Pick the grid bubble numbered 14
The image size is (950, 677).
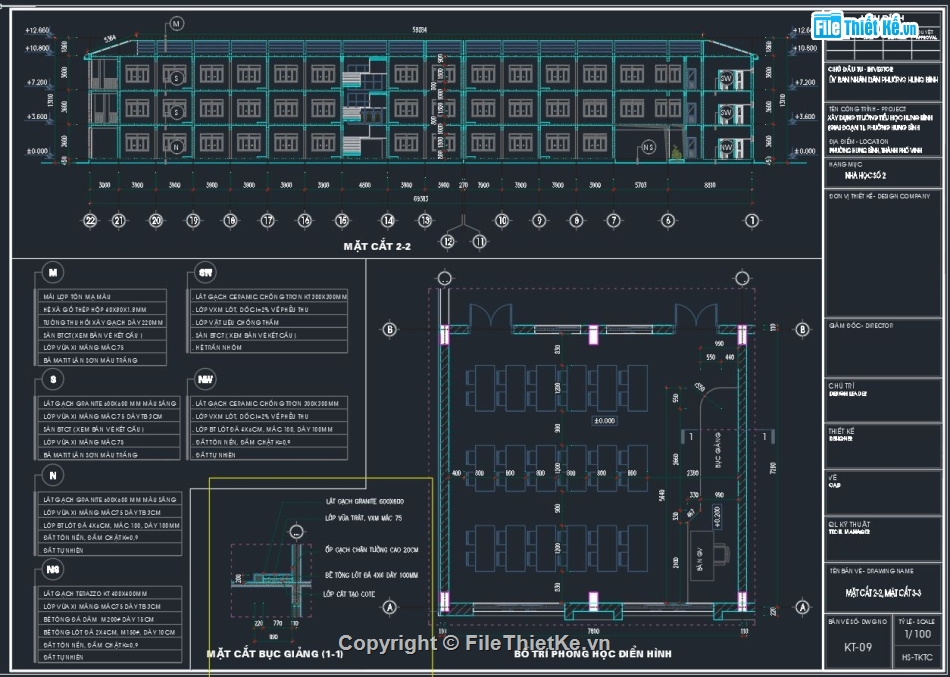(x=388, y=221)
